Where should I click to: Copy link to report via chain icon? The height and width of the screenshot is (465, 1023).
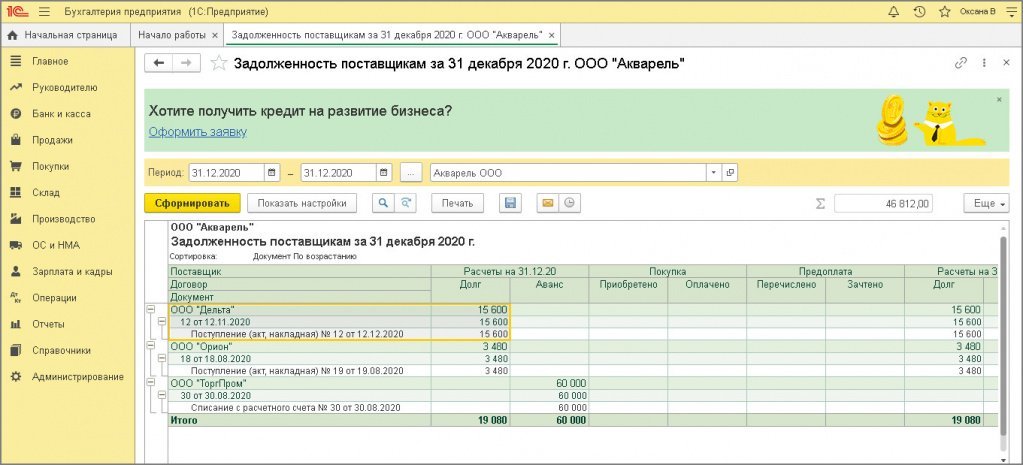point(961,63)
